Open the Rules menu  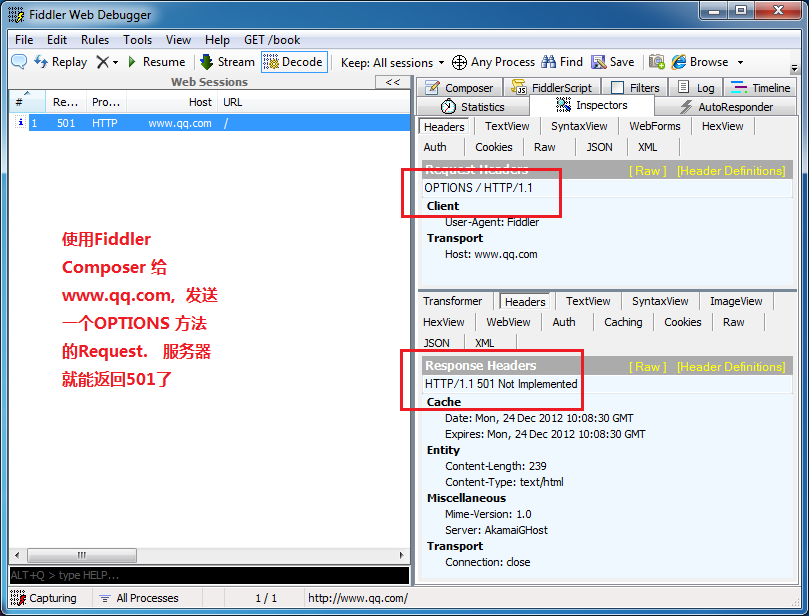tap(95, 40)
